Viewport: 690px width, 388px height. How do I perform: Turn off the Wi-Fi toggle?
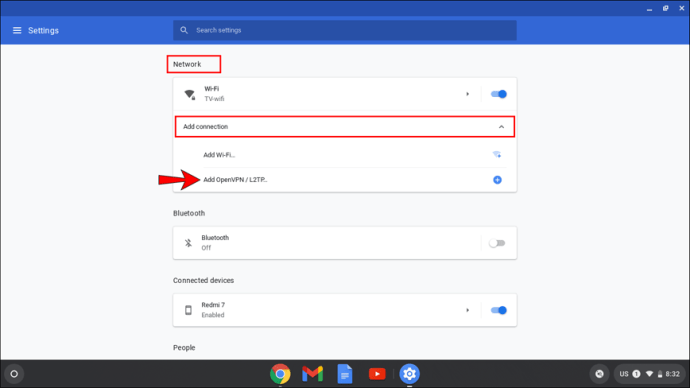point(499,94)
